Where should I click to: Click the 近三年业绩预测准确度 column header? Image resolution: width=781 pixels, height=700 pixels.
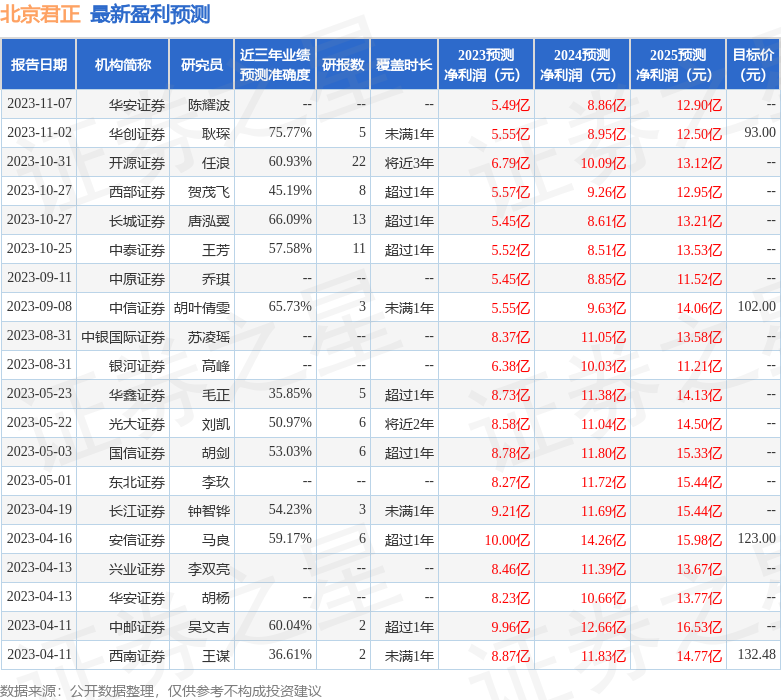(x=275, y=65)
